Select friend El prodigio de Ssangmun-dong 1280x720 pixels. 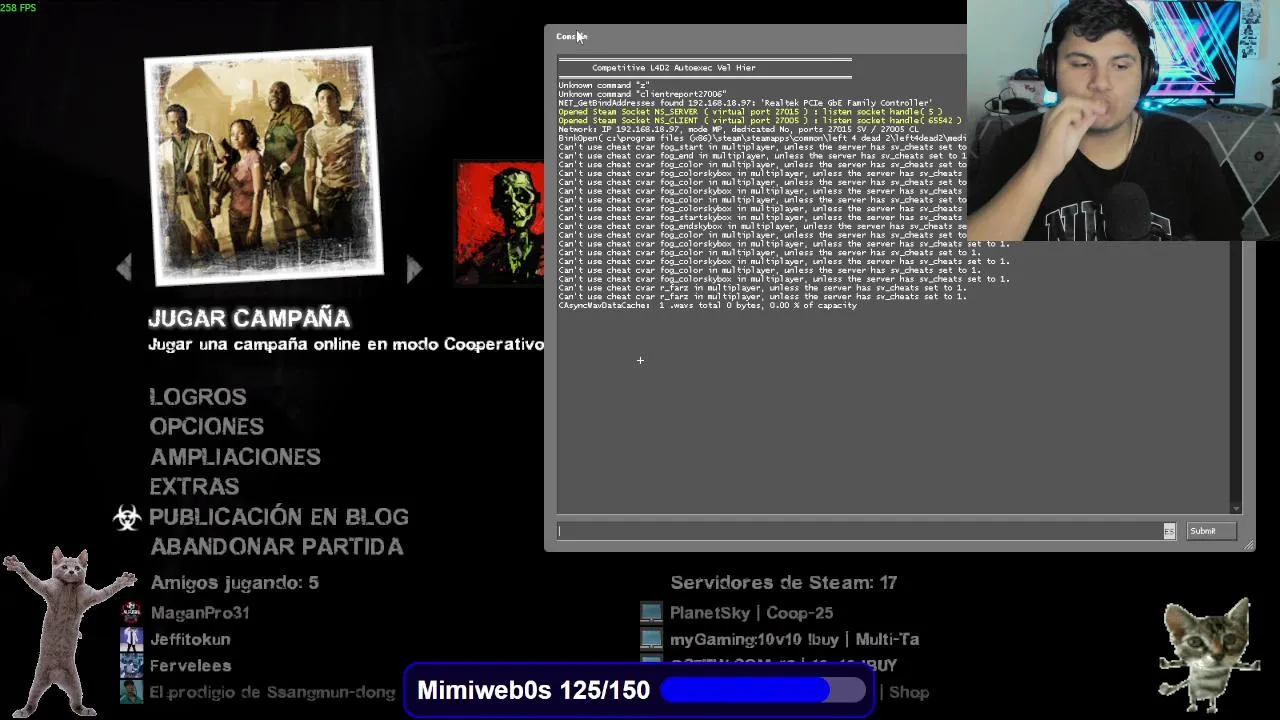tap(272, 692)
